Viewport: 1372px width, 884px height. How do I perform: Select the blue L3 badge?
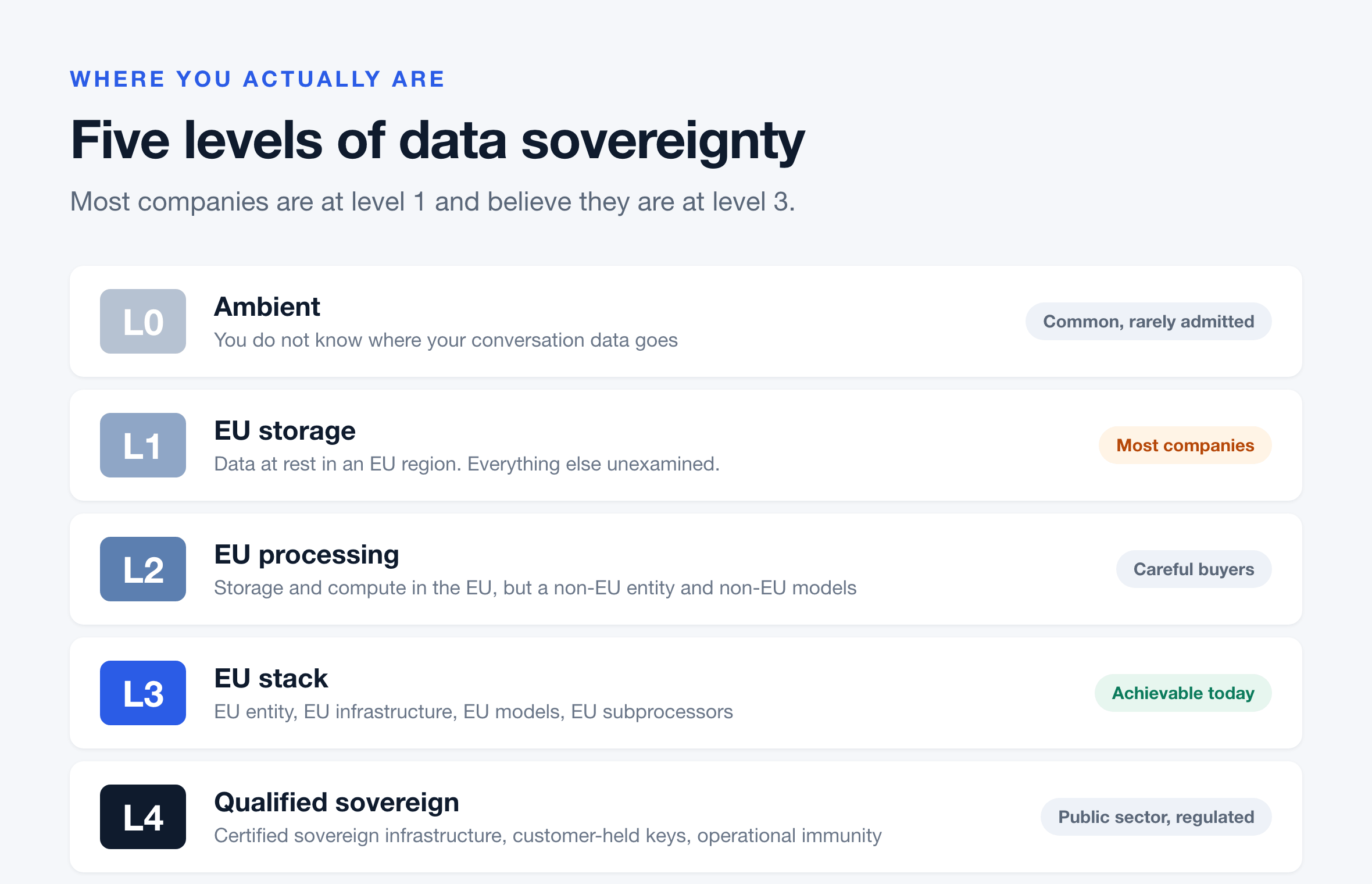tap(143, 693)
